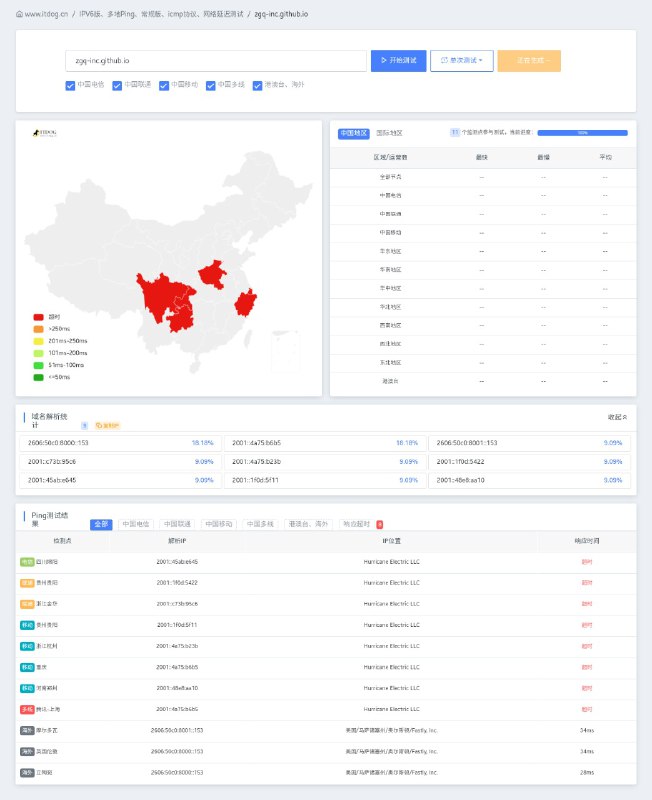Click the 海外 tag on the 日本 row
The height and width of the screenshot is (800, 652).
point(27,772)
